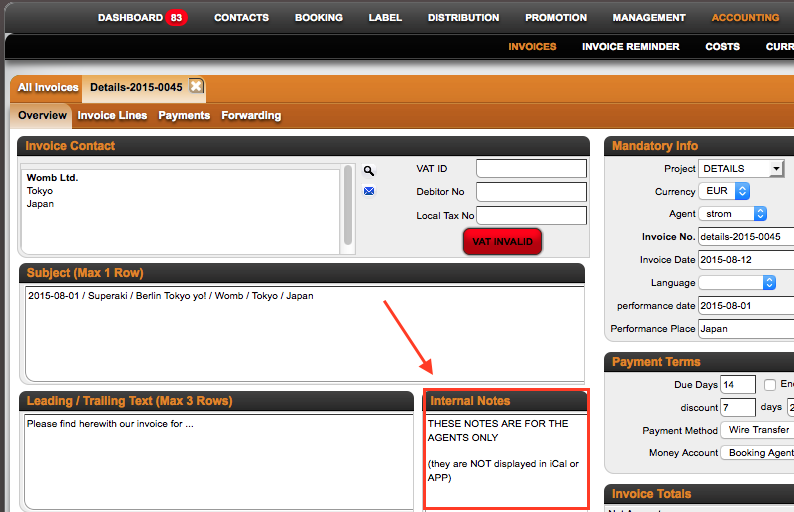Click the Internal Notes text area
This screenshot has height=512, width=794.
(x=506, y=460)
